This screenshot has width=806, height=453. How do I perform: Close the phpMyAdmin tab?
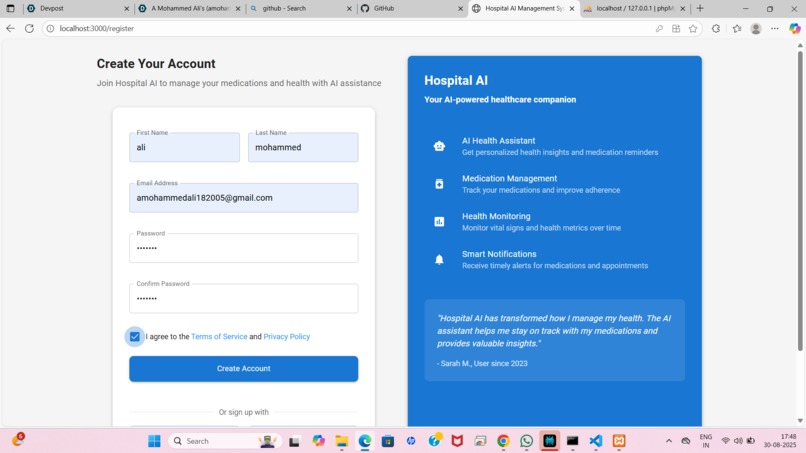[683, 9]
